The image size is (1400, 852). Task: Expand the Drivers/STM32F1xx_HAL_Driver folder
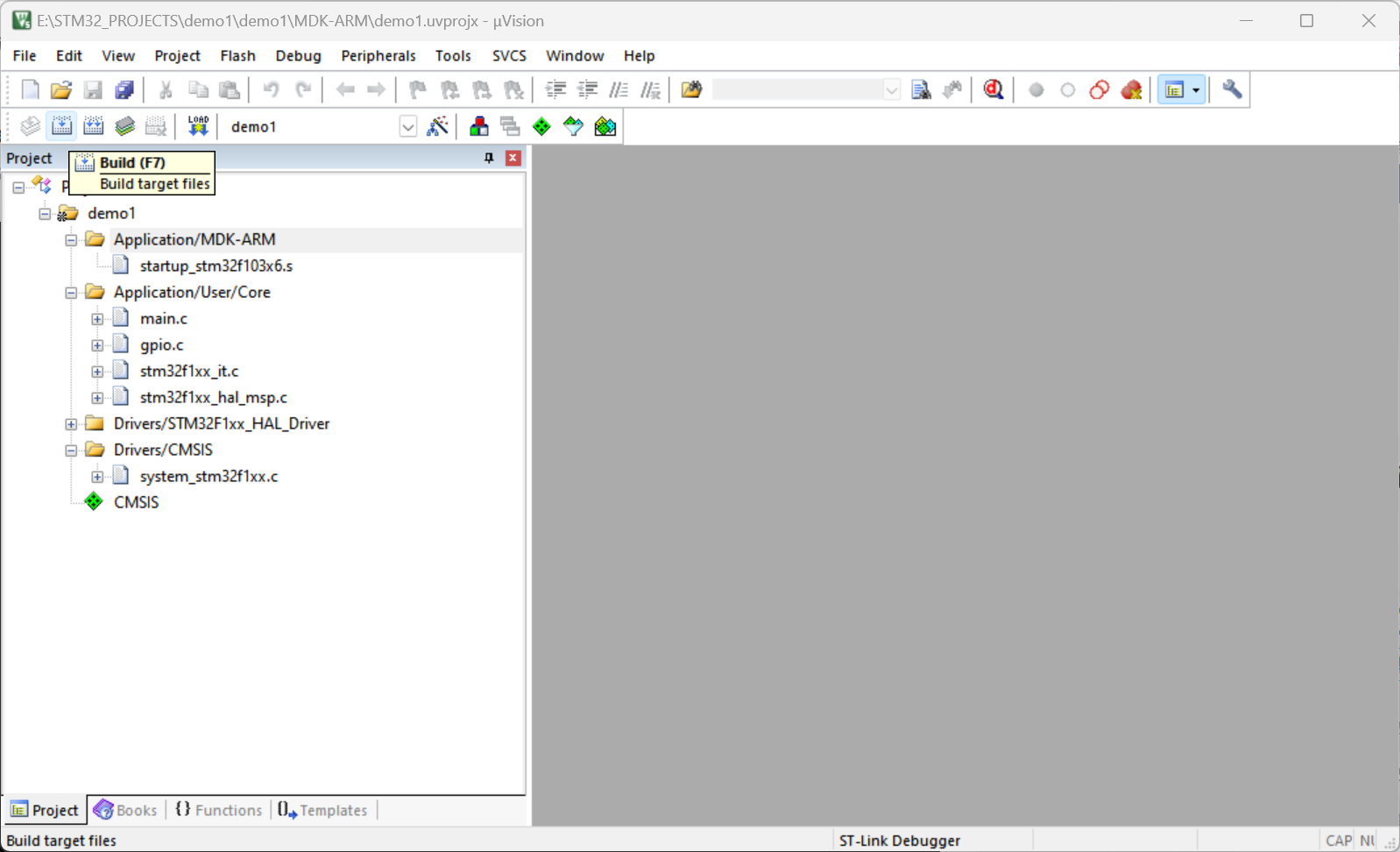coord(71,424)
